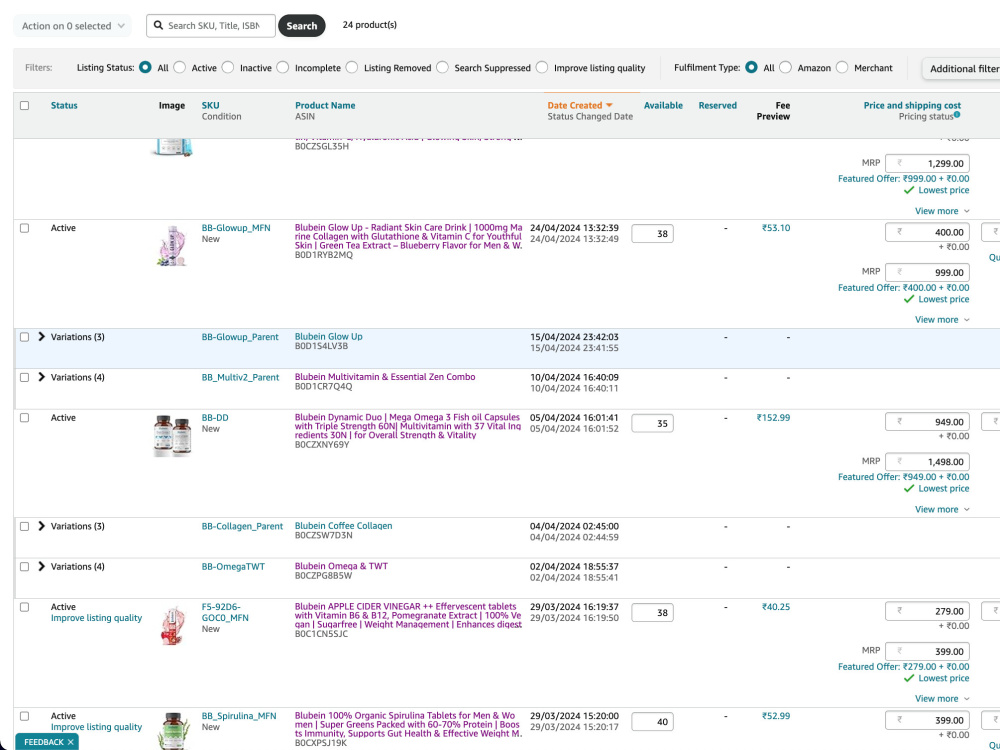This screenshot has width=1000, height=750.
Task: Open the Dynamic Duo bottles thumbnail
Action: pyautogui.click(x=172, y=436)
